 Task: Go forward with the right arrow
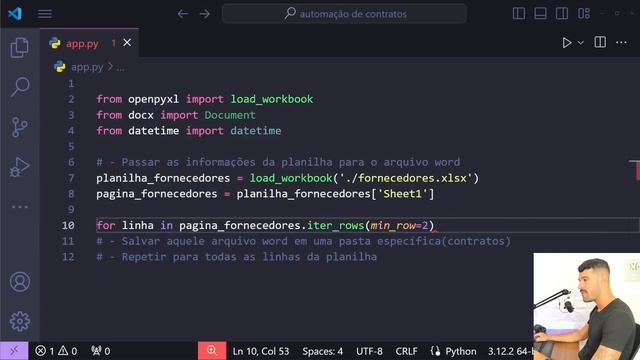click(204, 14)
